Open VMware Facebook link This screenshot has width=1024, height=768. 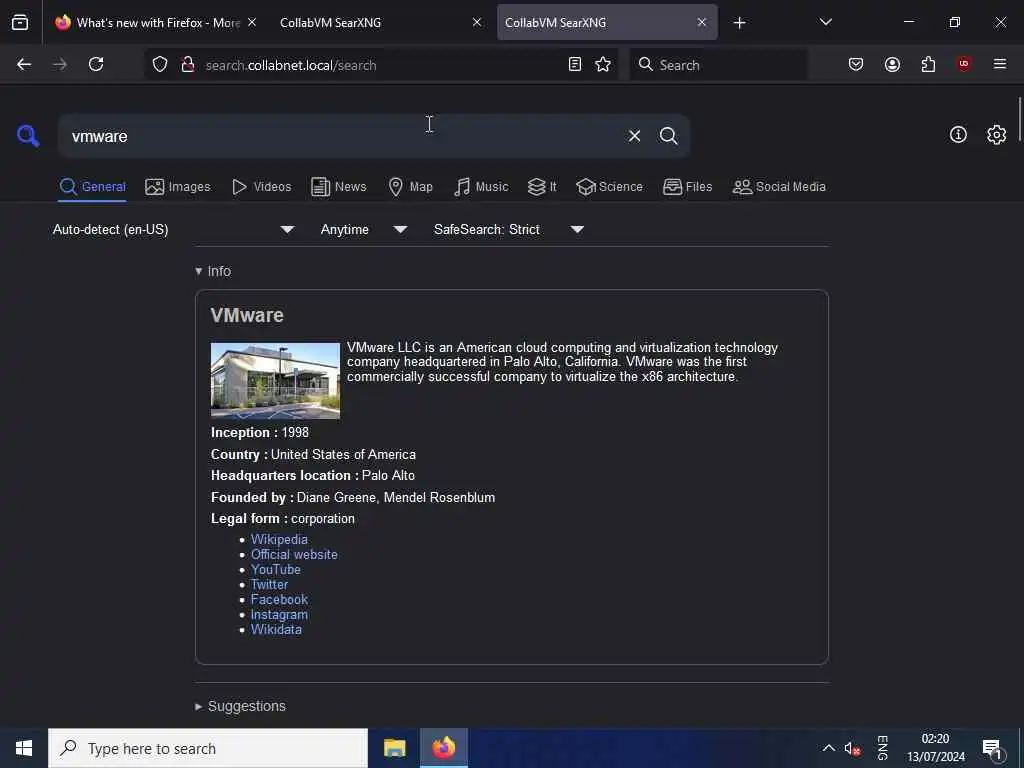279,600
